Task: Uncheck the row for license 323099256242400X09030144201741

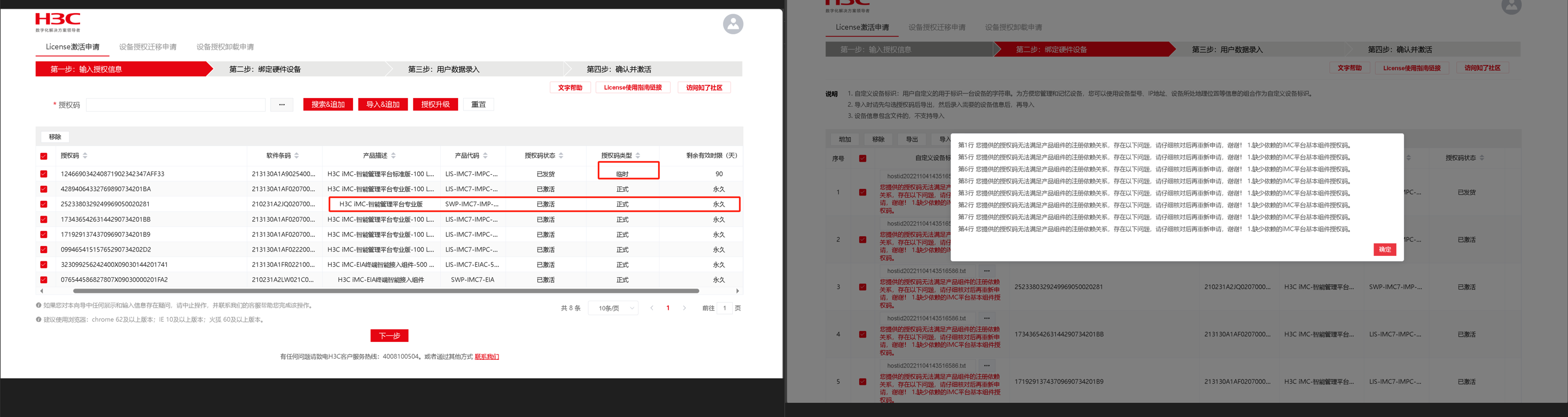Action: tap(44, 265)
